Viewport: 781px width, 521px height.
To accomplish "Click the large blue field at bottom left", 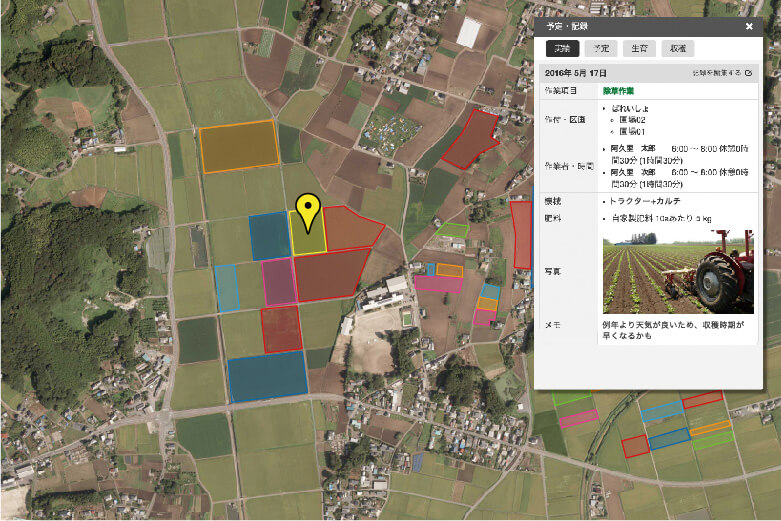I will point(267,376).
